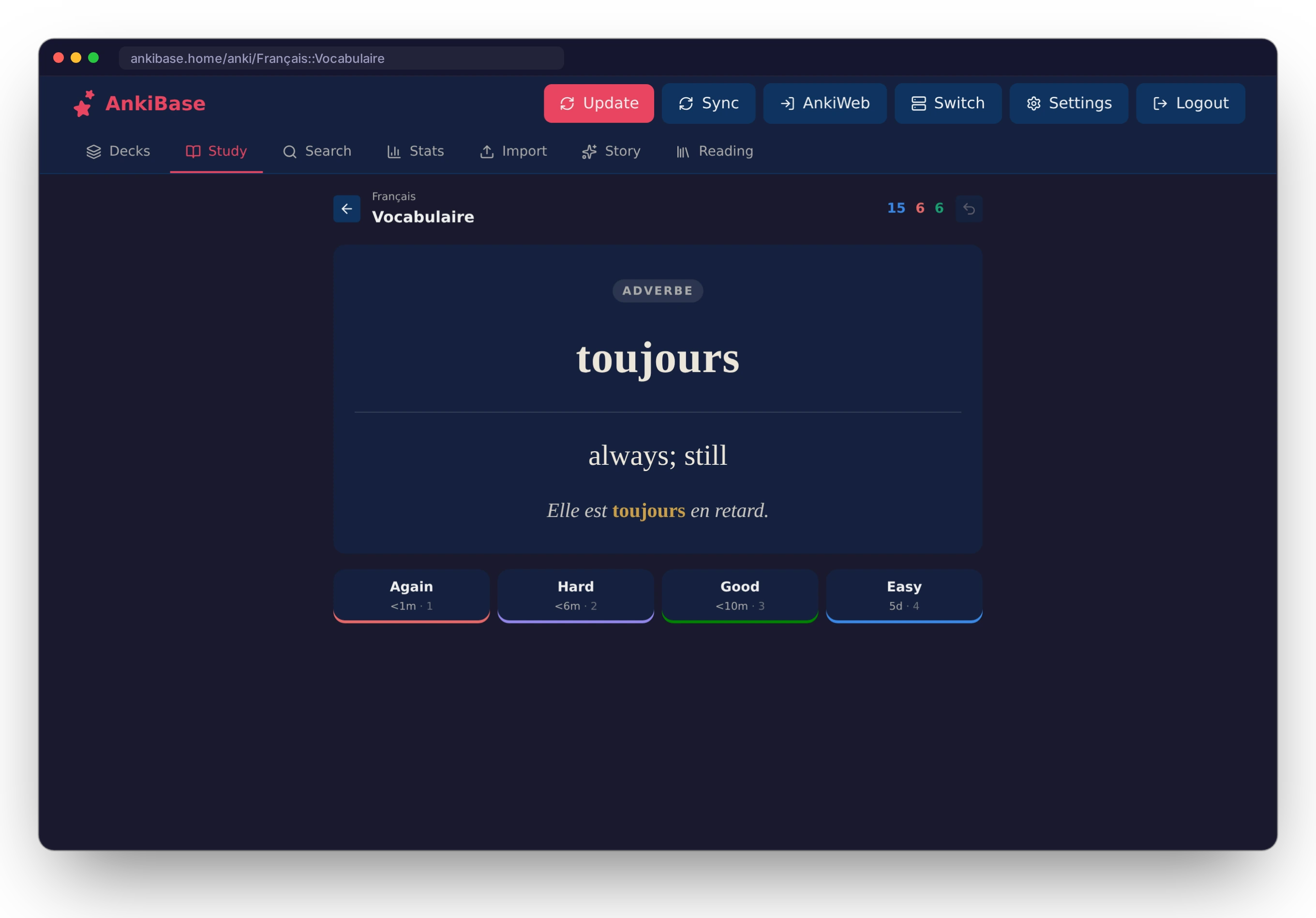Go back using the left arrow button
Screen dimensions: 1316x918
coord(347,208)
